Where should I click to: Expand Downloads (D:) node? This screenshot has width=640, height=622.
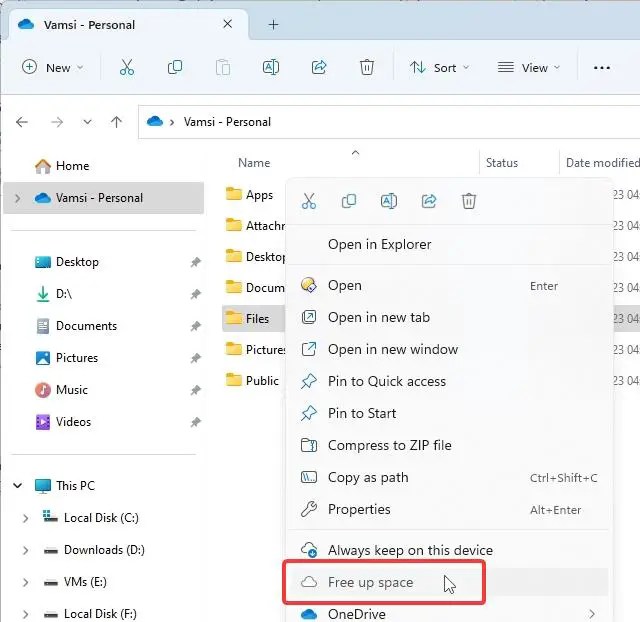pyautogui.click(x=25, y=550)
